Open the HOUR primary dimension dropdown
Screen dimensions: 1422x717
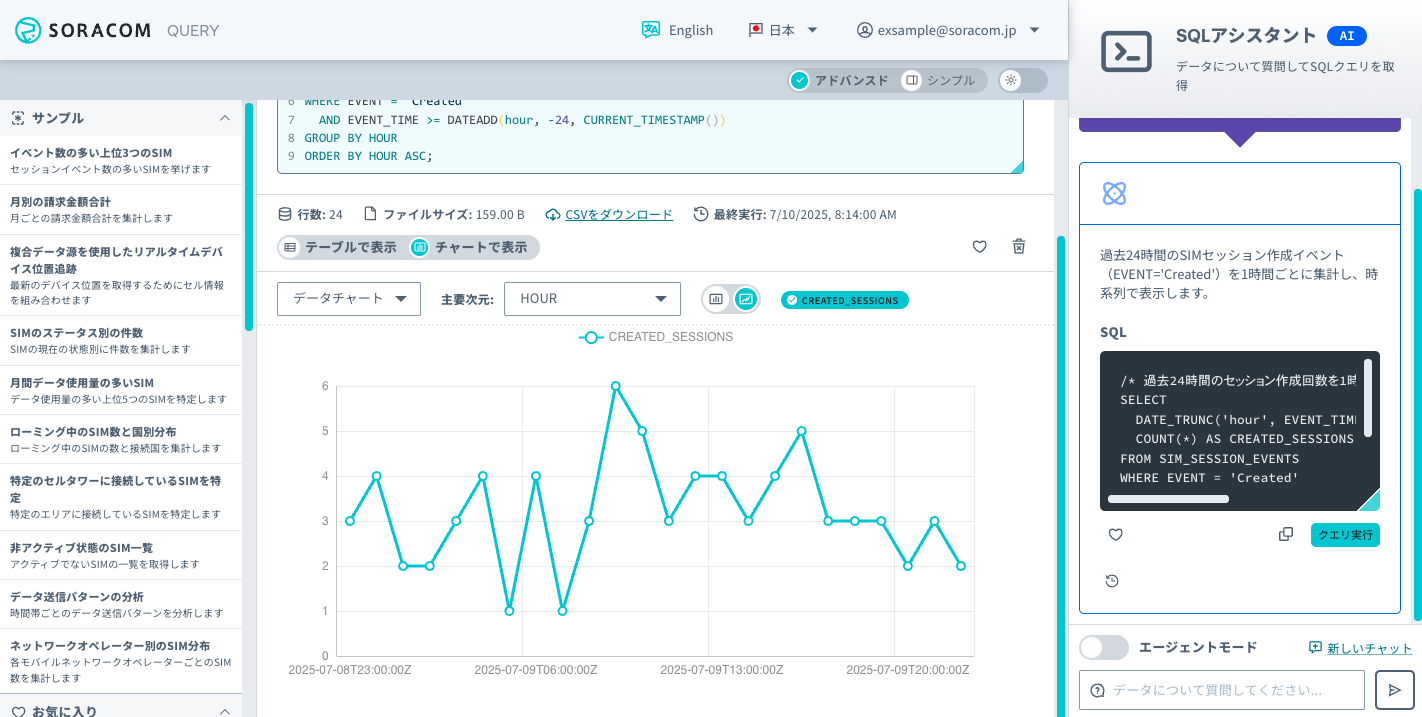pos(592,298)
